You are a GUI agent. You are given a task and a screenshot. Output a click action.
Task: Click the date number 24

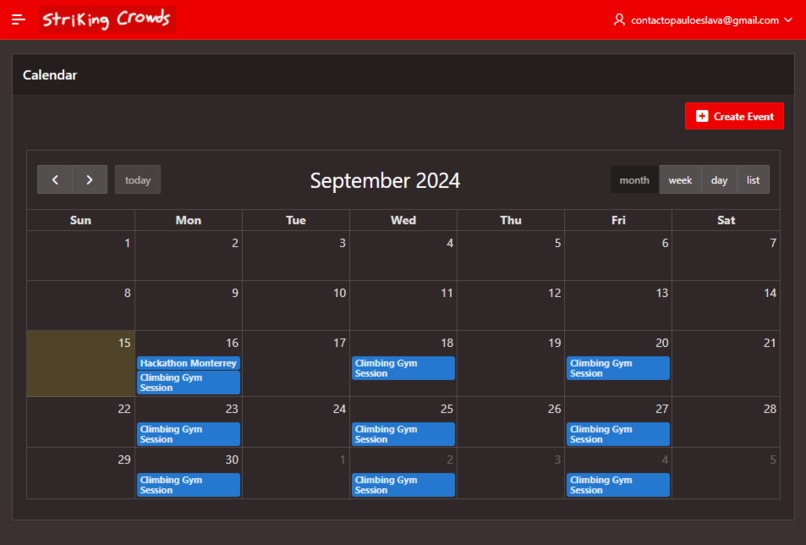339,409
